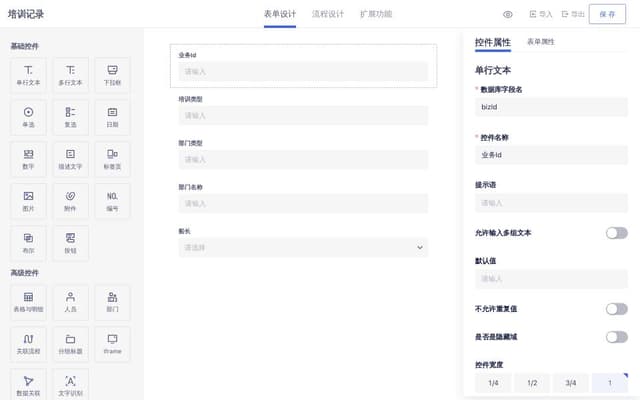Add the 按钮 button control
Viewport: 640px width, 400px height.
point(70,244)
